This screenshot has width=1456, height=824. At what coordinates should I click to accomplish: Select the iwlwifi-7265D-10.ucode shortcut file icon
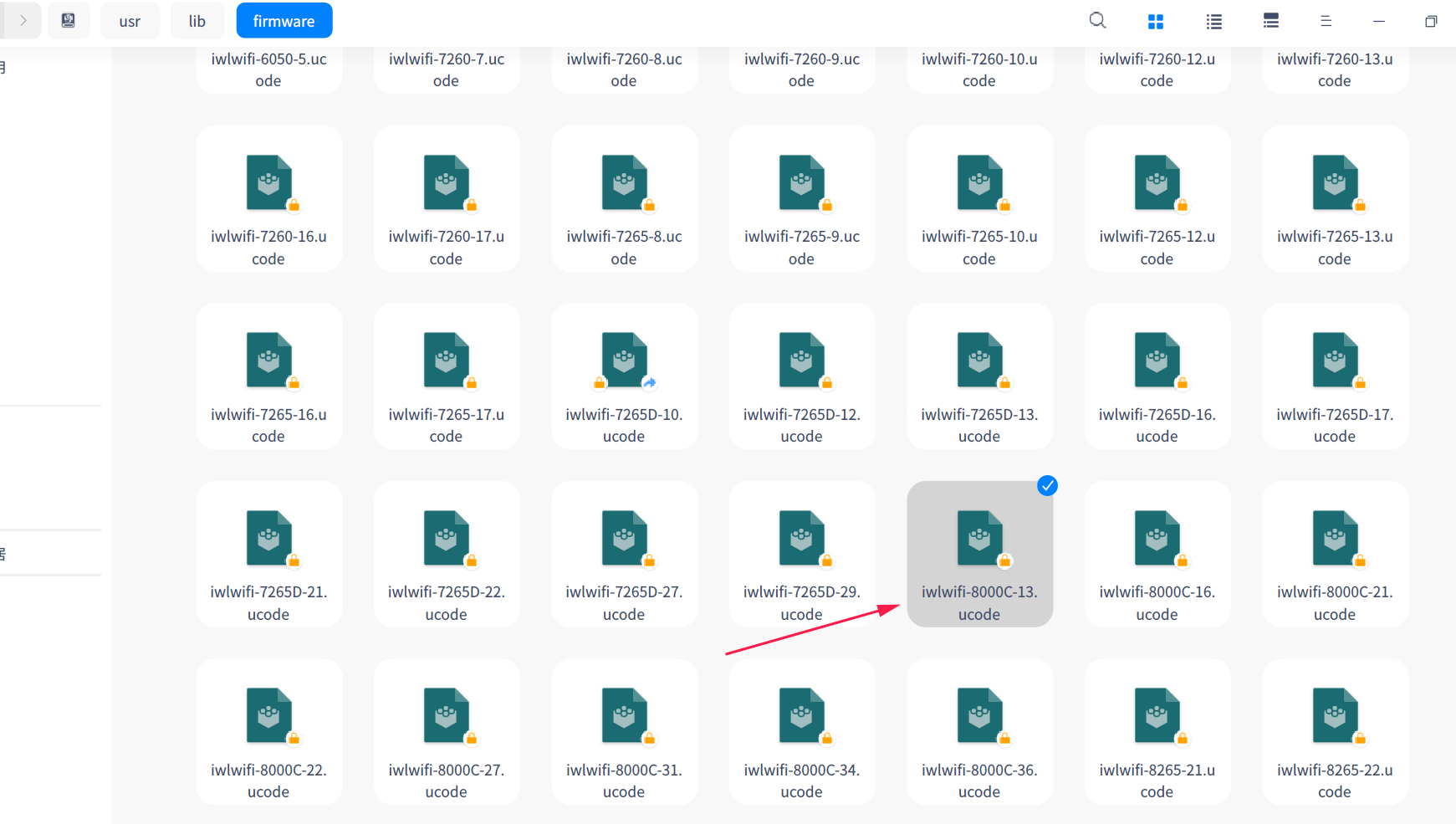pos(624,361)
